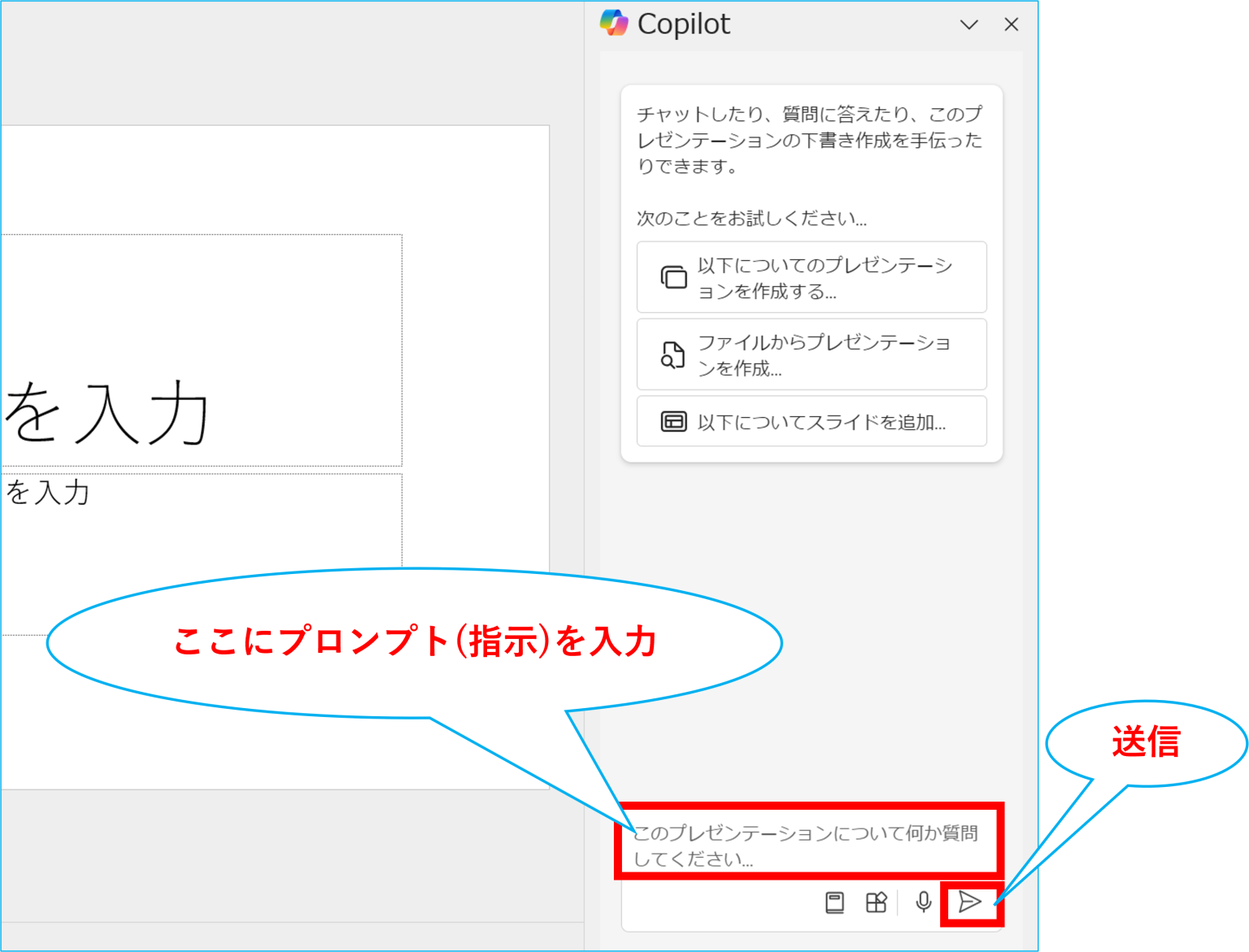The width and height of the screenshot is (1249, 952).
Task: Click the presentation icon in the first suggestion
Action: 672,276
